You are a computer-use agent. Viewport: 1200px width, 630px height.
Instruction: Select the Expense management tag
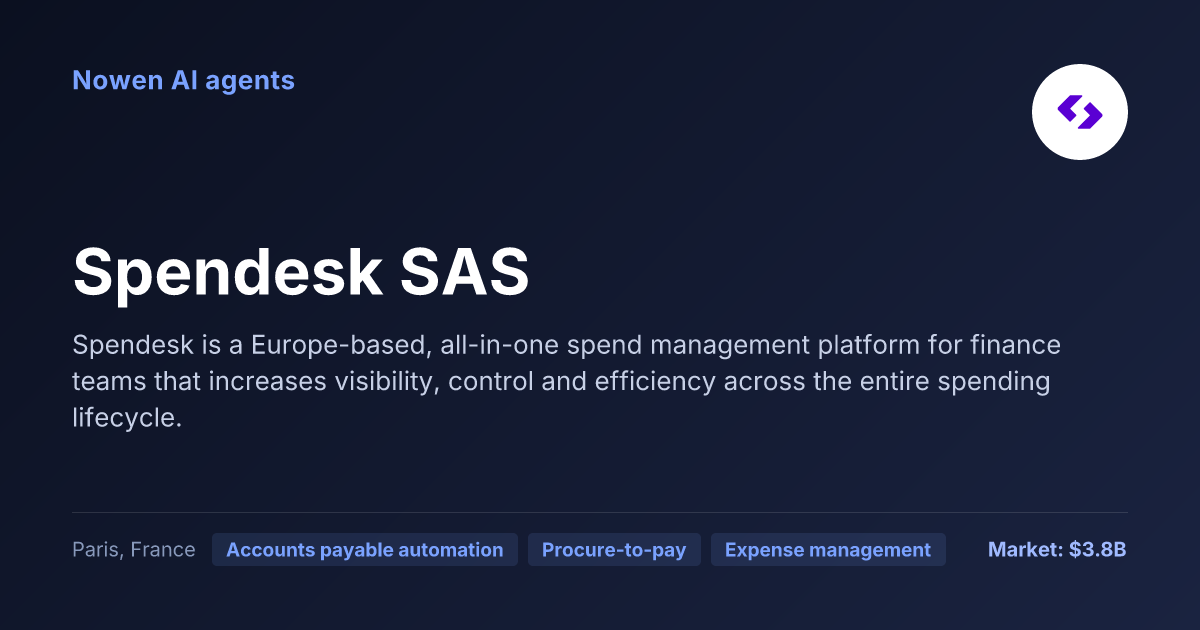coord(828,550)
